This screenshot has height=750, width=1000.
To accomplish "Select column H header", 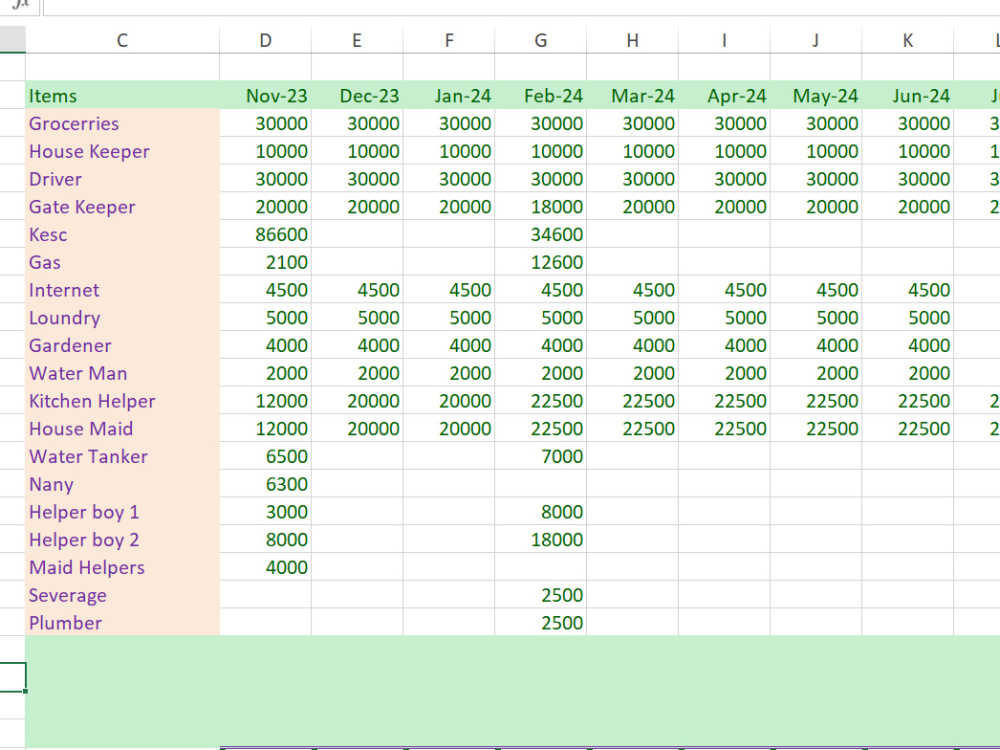I will (633, 40).
